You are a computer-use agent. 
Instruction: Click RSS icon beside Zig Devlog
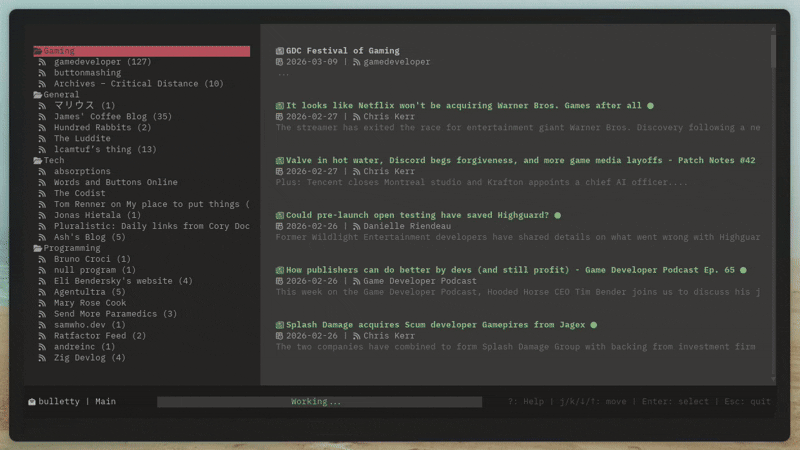click(42, 358)
